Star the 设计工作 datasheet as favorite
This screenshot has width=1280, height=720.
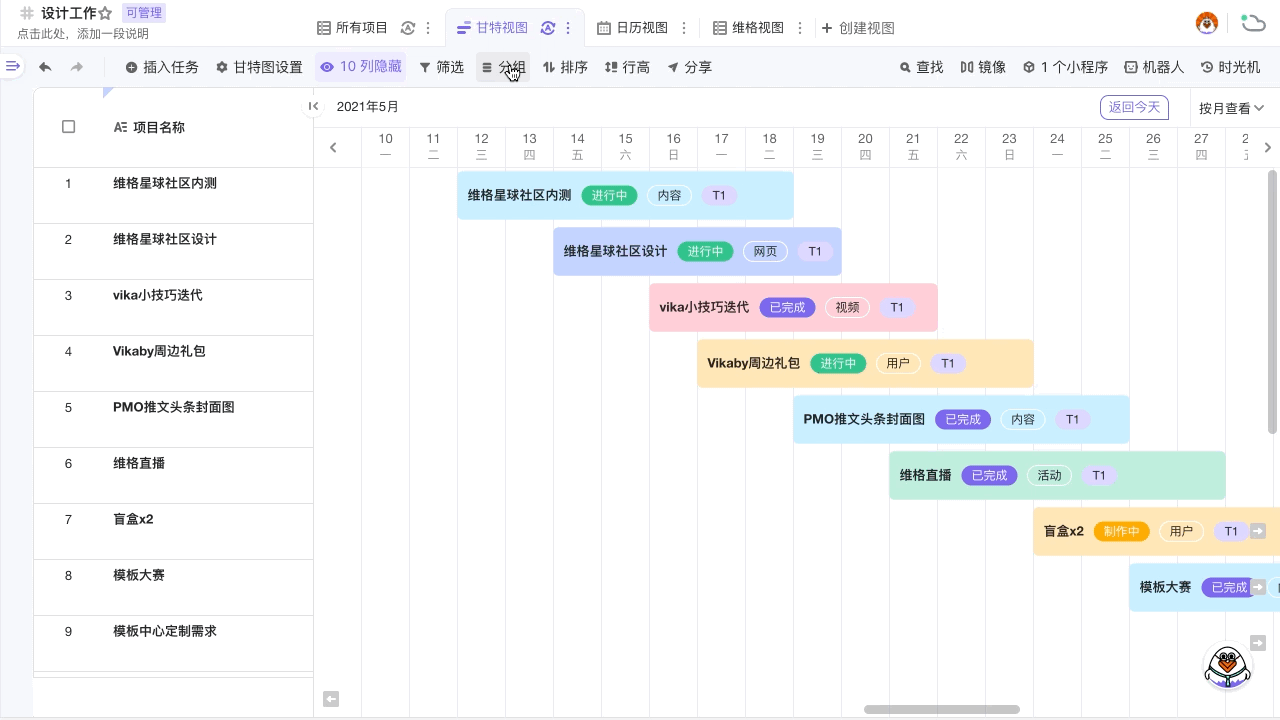(105, 14)
